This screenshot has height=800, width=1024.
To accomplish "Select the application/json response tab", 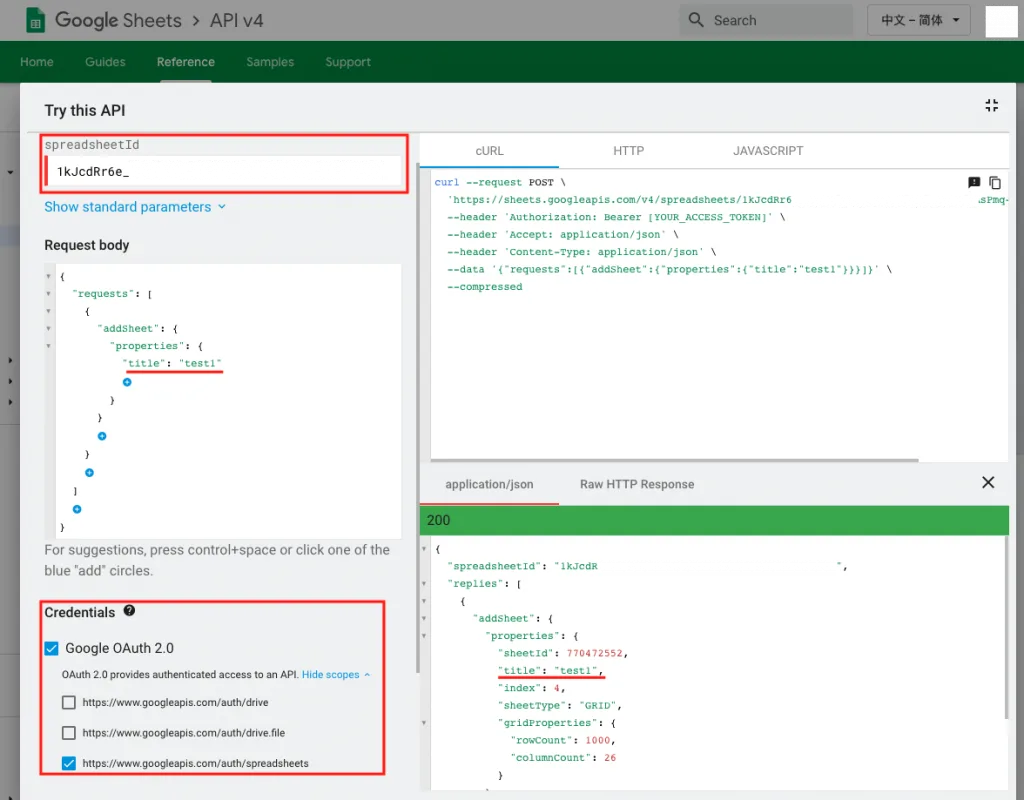I will (x=489, y=485).
